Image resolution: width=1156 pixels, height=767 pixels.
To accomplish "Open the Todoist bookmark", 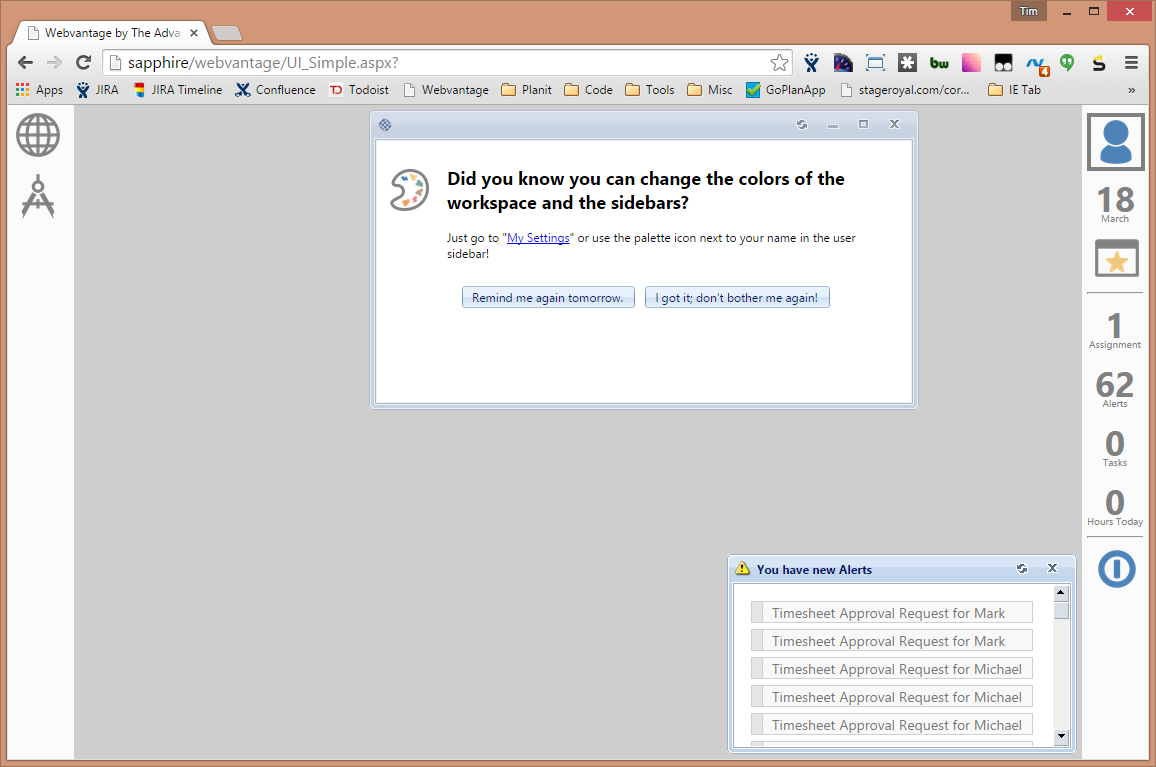I will coord(359,89).
